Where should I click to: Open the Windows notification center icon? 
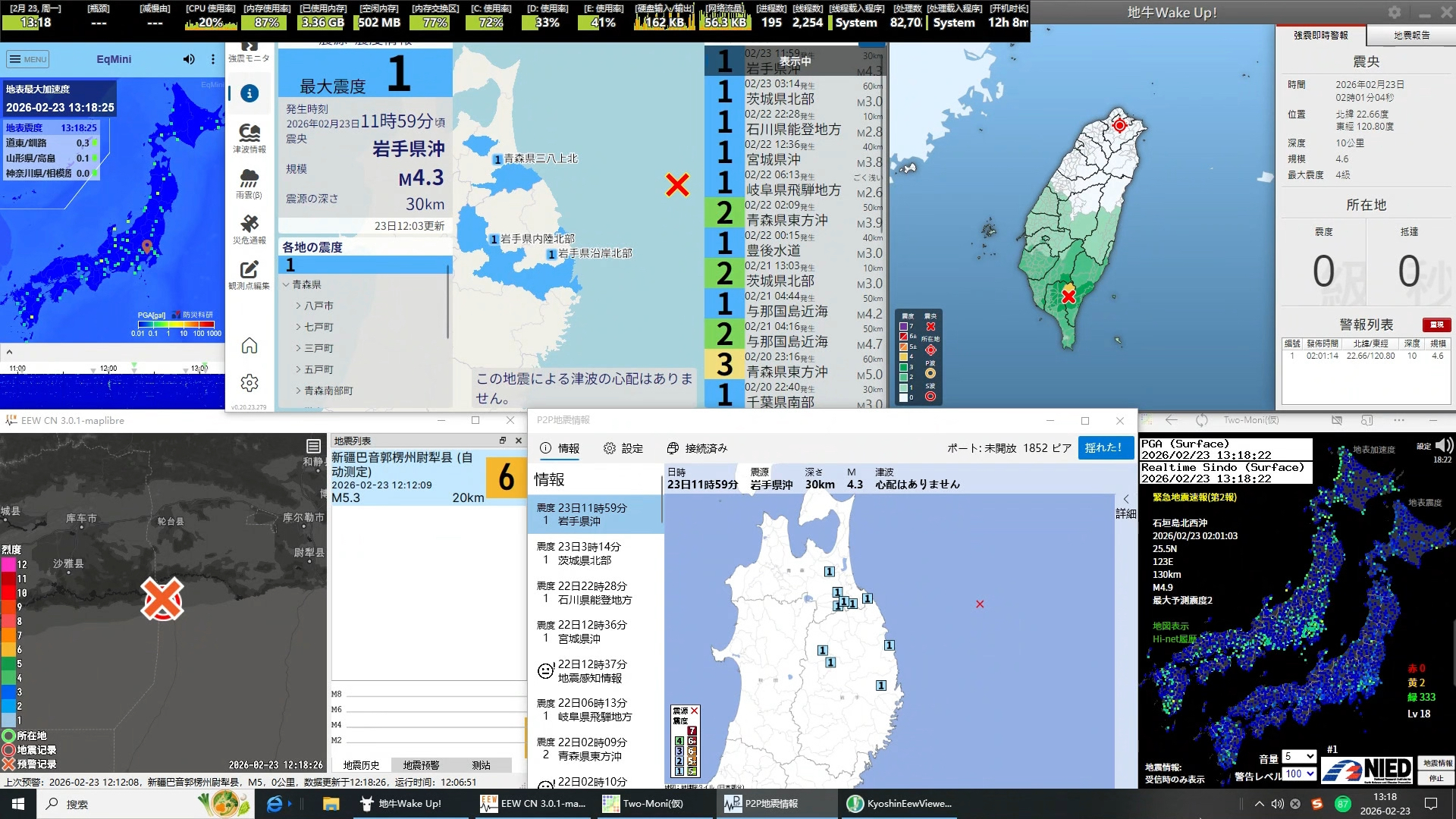1431,804
